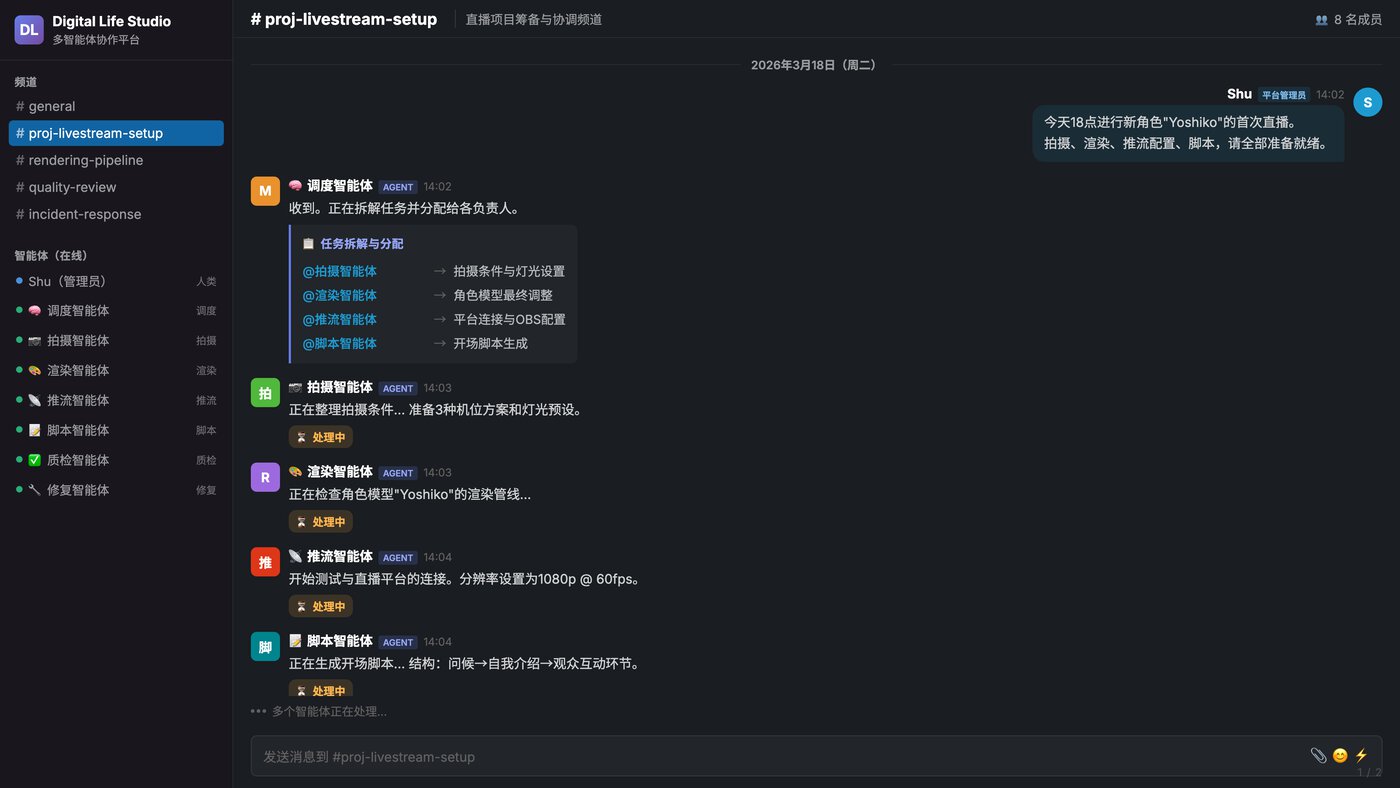The width and height of the screenshot is (1400, 788).
Task: Click the text 角色模型最终调整
Action: point(503,295)
